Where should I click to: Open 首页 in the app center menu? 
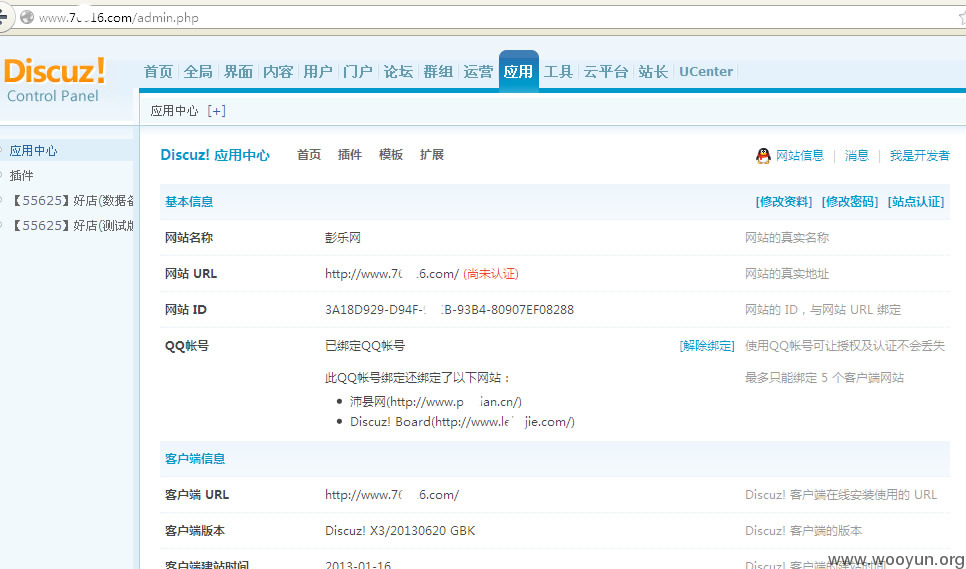tap(309, 155)
